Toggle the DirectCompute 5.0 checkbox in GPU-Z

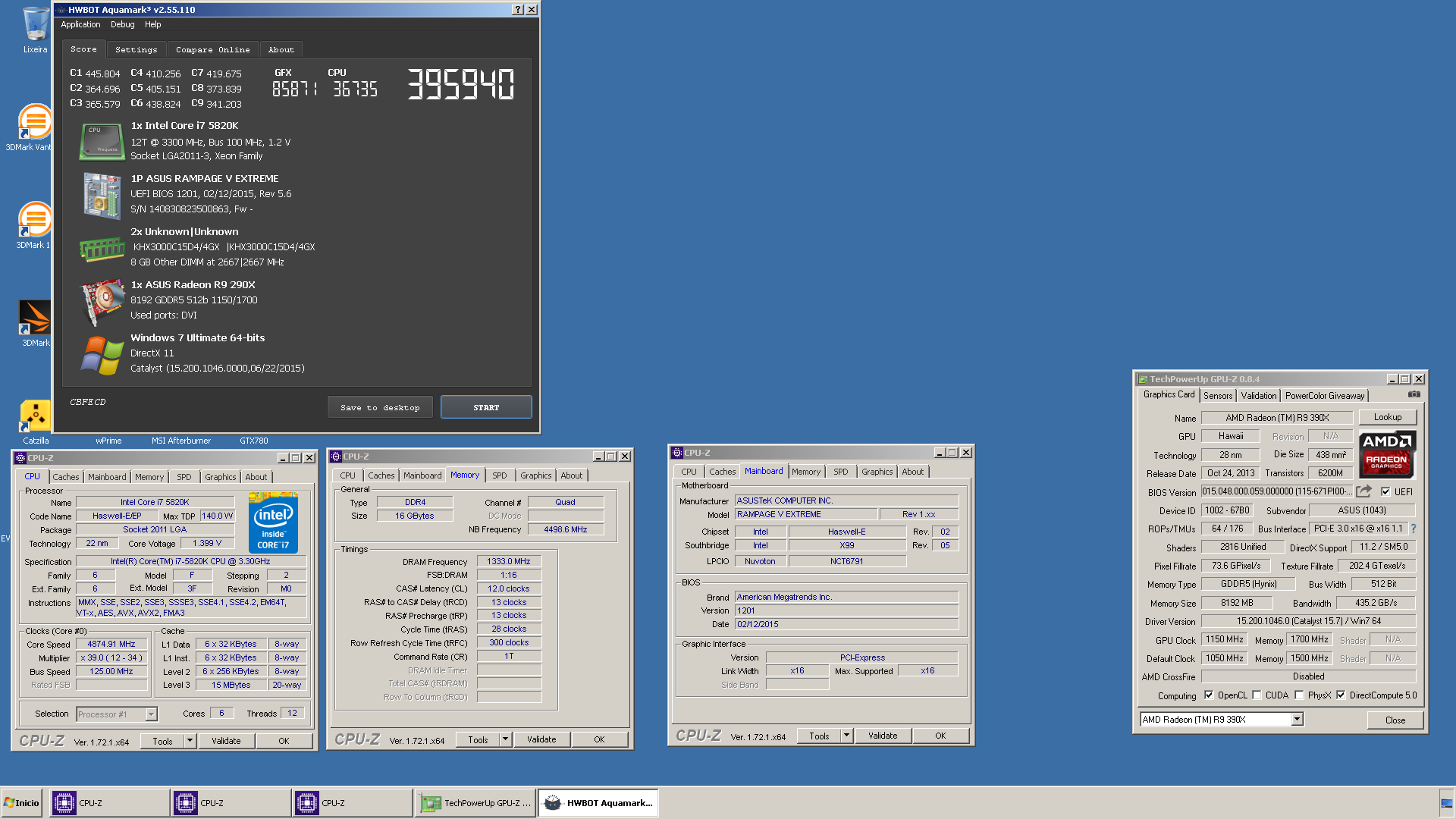tap(1341, 695)
